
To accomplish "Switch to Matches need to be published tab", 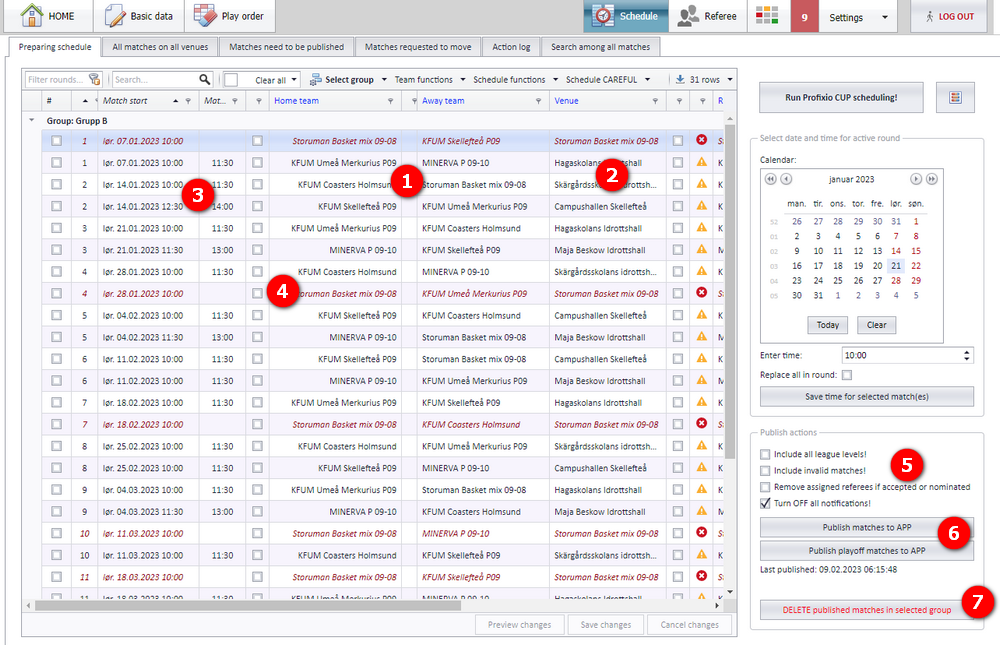I will pyautogui.click(x=286, y=47).
